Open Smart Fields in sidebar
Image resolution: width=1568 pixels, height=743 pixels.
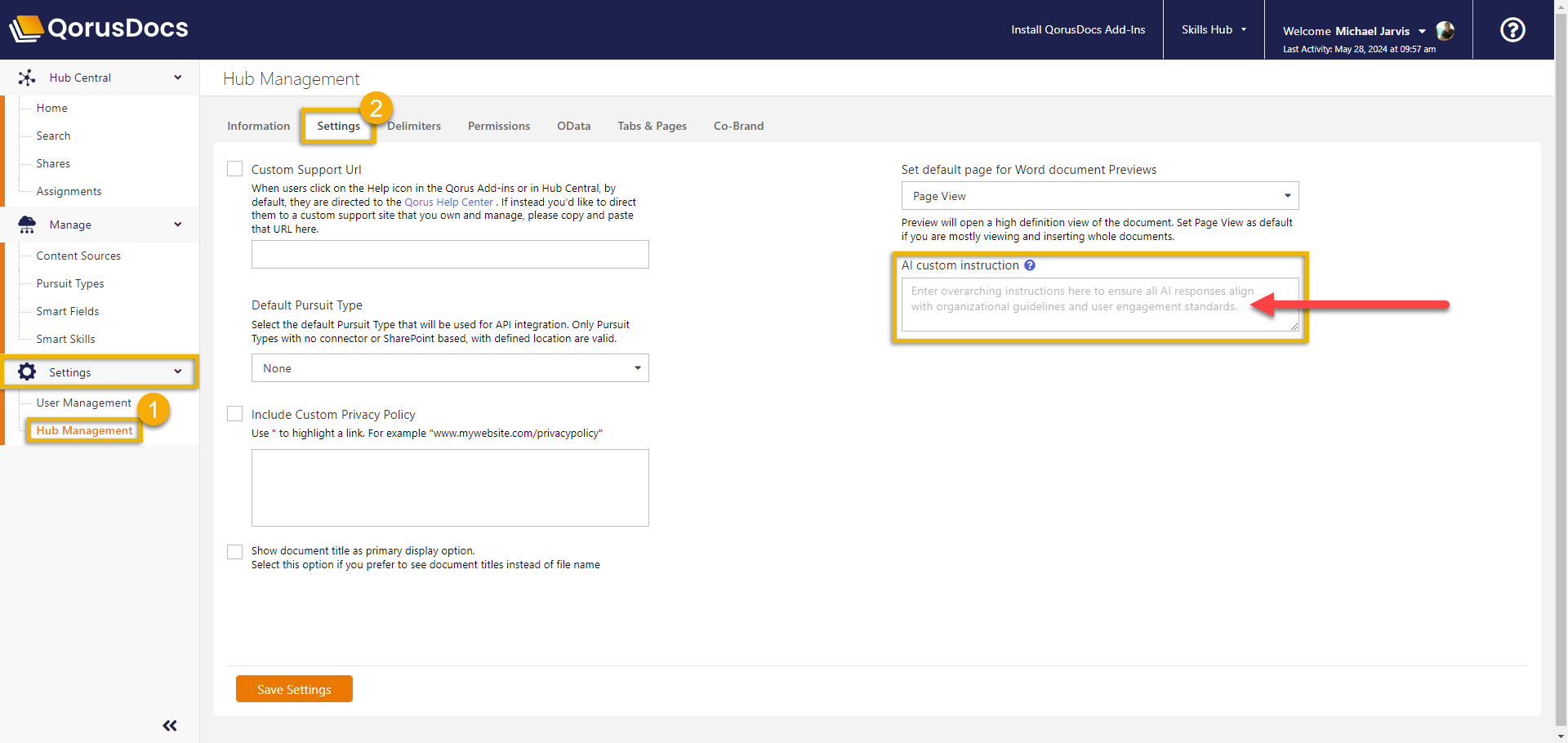(68, 311)
